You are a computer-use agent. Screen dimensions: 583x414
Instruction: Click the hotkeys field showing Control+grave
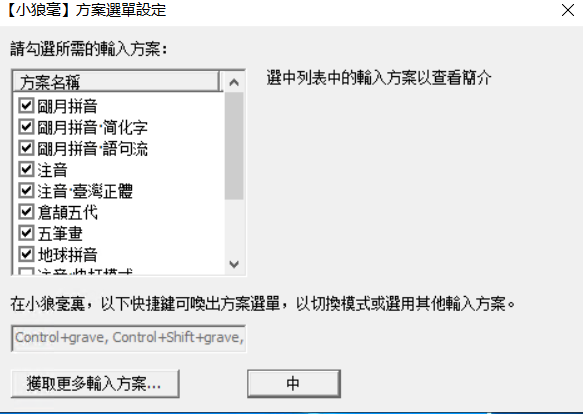[x=128, y=338]
